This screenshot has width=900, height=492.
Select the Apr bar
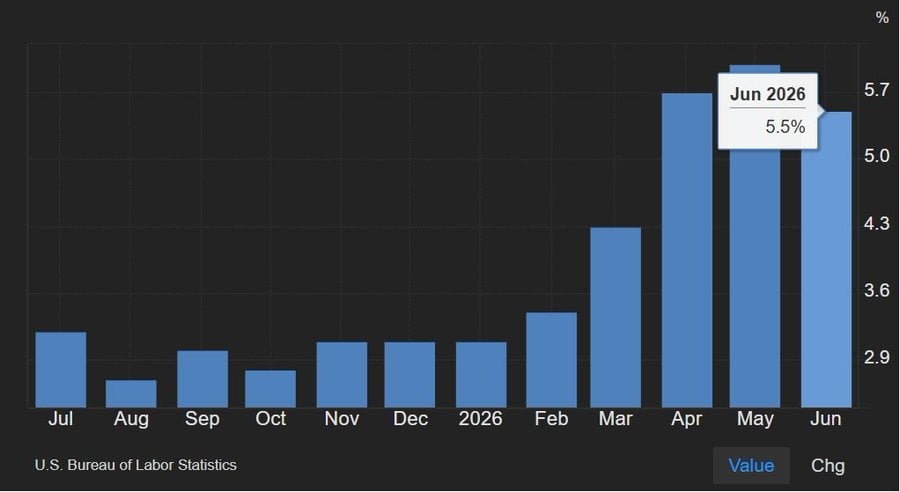tap(687, 250)
